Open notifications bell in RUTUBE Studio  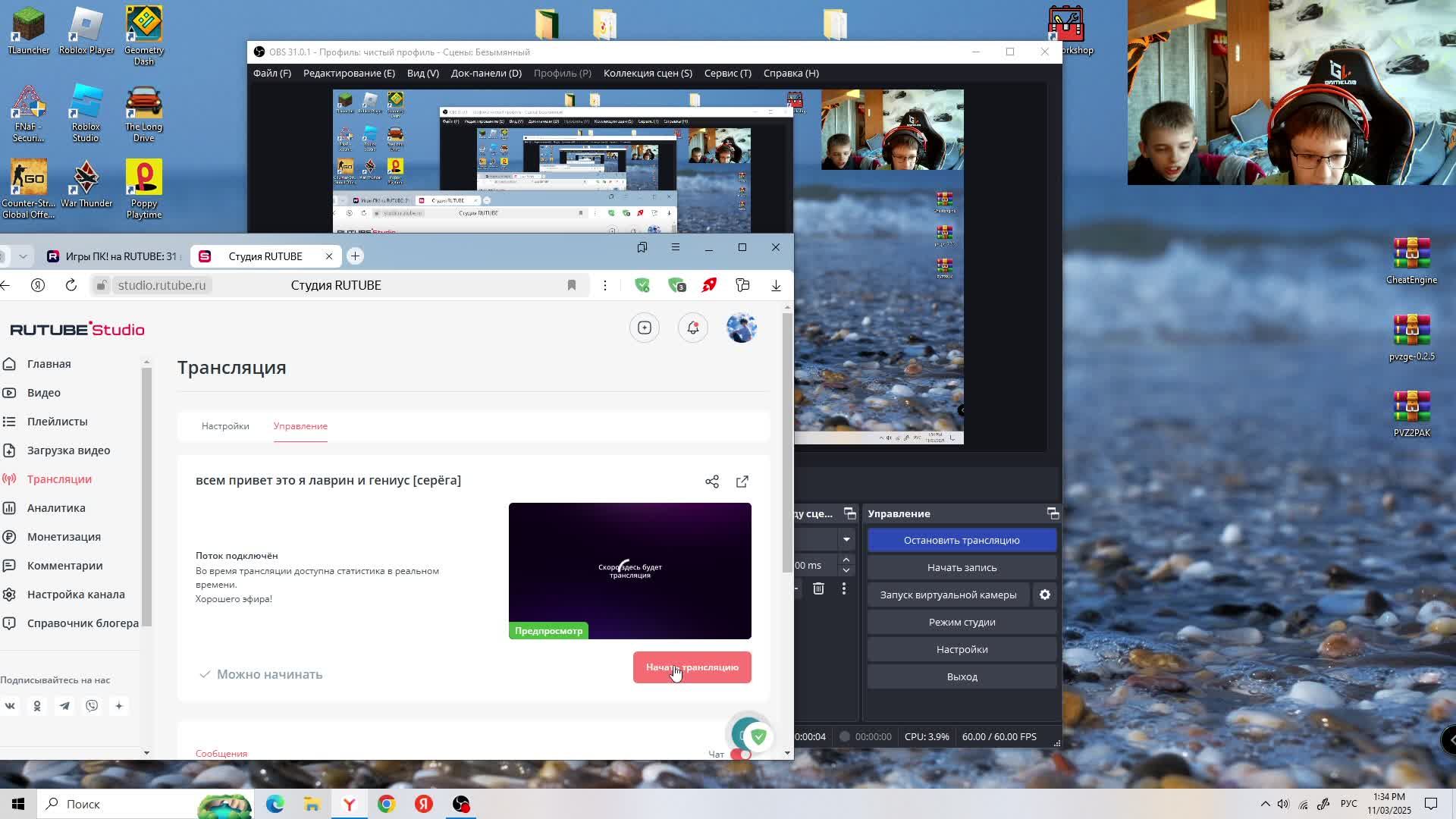[692, 328]
